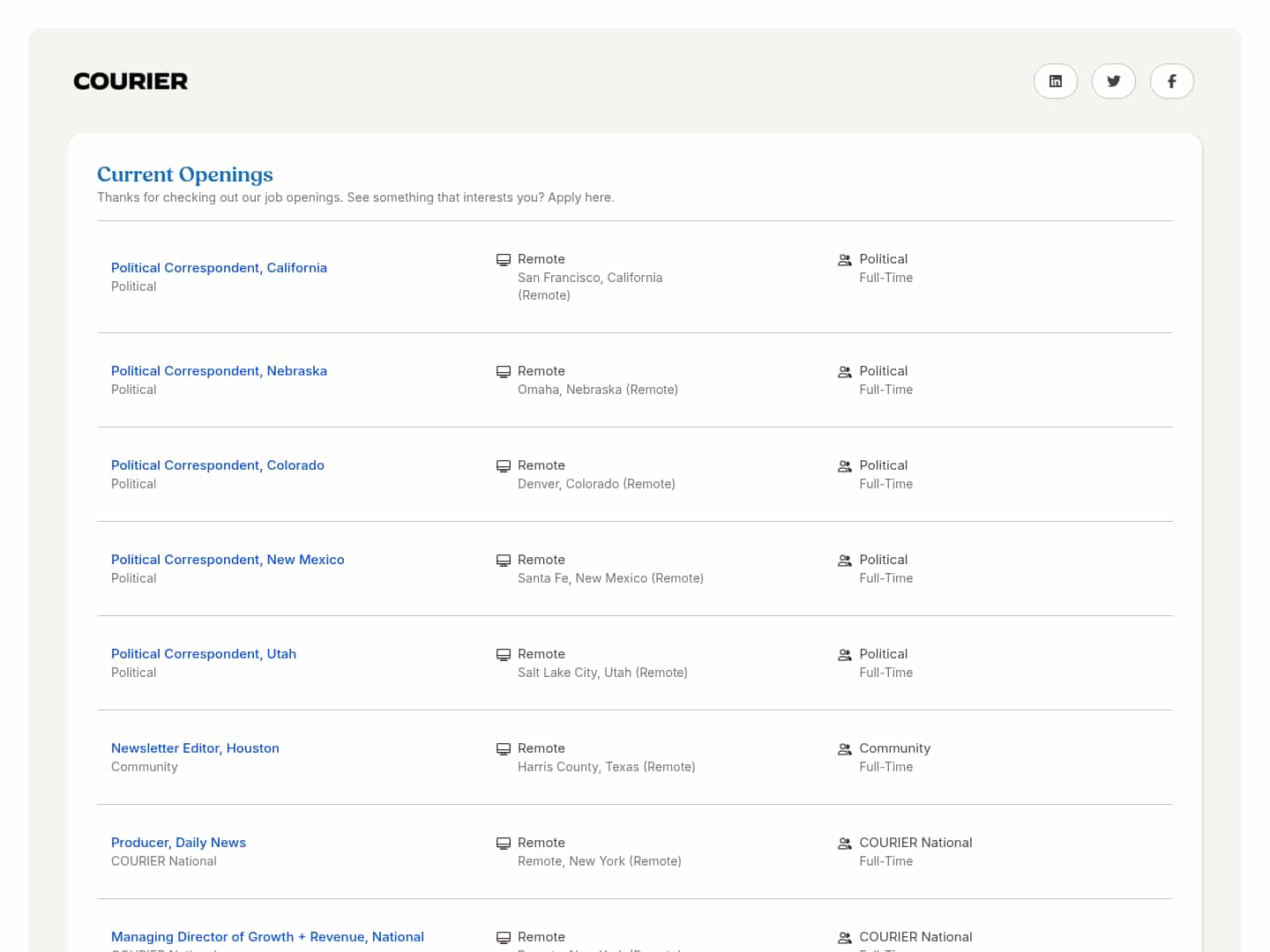Click the COURIER logo

[x=131, y=81]
